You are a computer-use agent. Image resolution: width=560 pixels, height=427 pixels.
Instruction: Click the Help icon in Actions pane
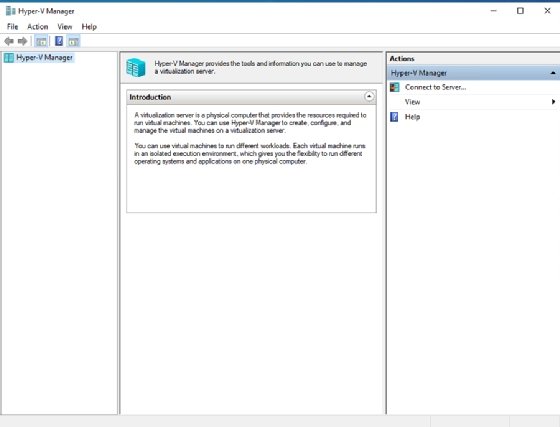coord(394,117)
